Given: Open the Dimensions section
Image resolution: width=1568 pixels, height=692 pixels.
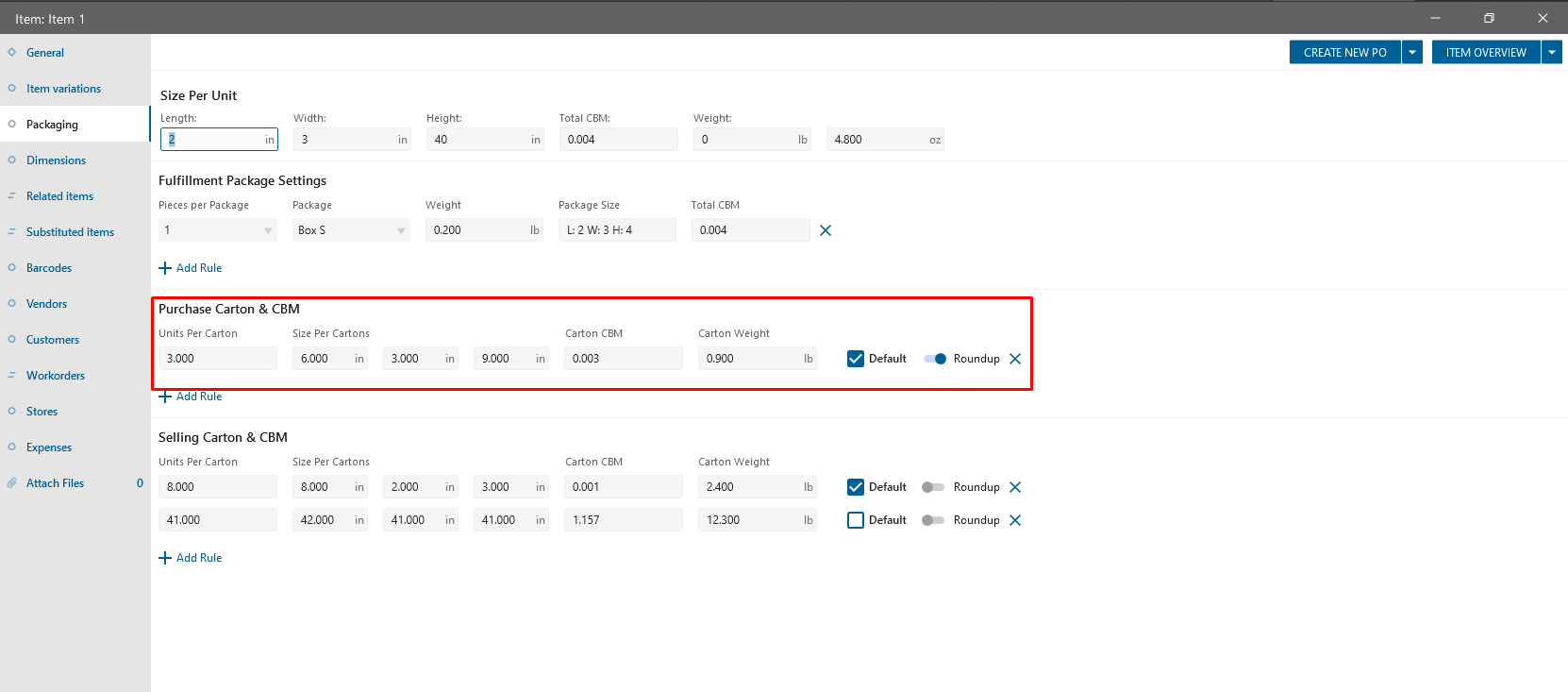Looking at the screenshot, I should pyautogui.click(x=56, y=160).
